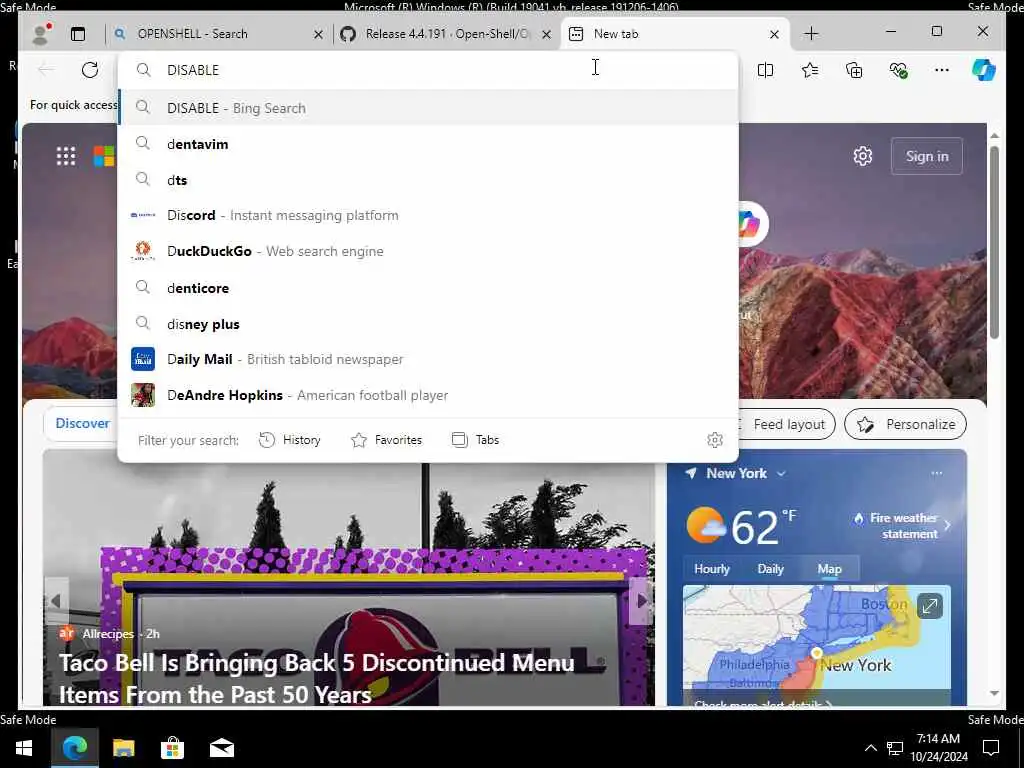1024x768 pixels.
Task: Filter search by Tabs
Action: pyautogui.click(x=475, y=440)
